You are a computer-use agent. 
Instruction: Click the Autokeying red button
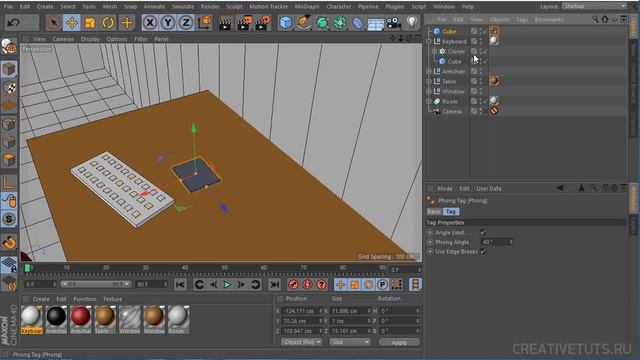pos(307,284)
